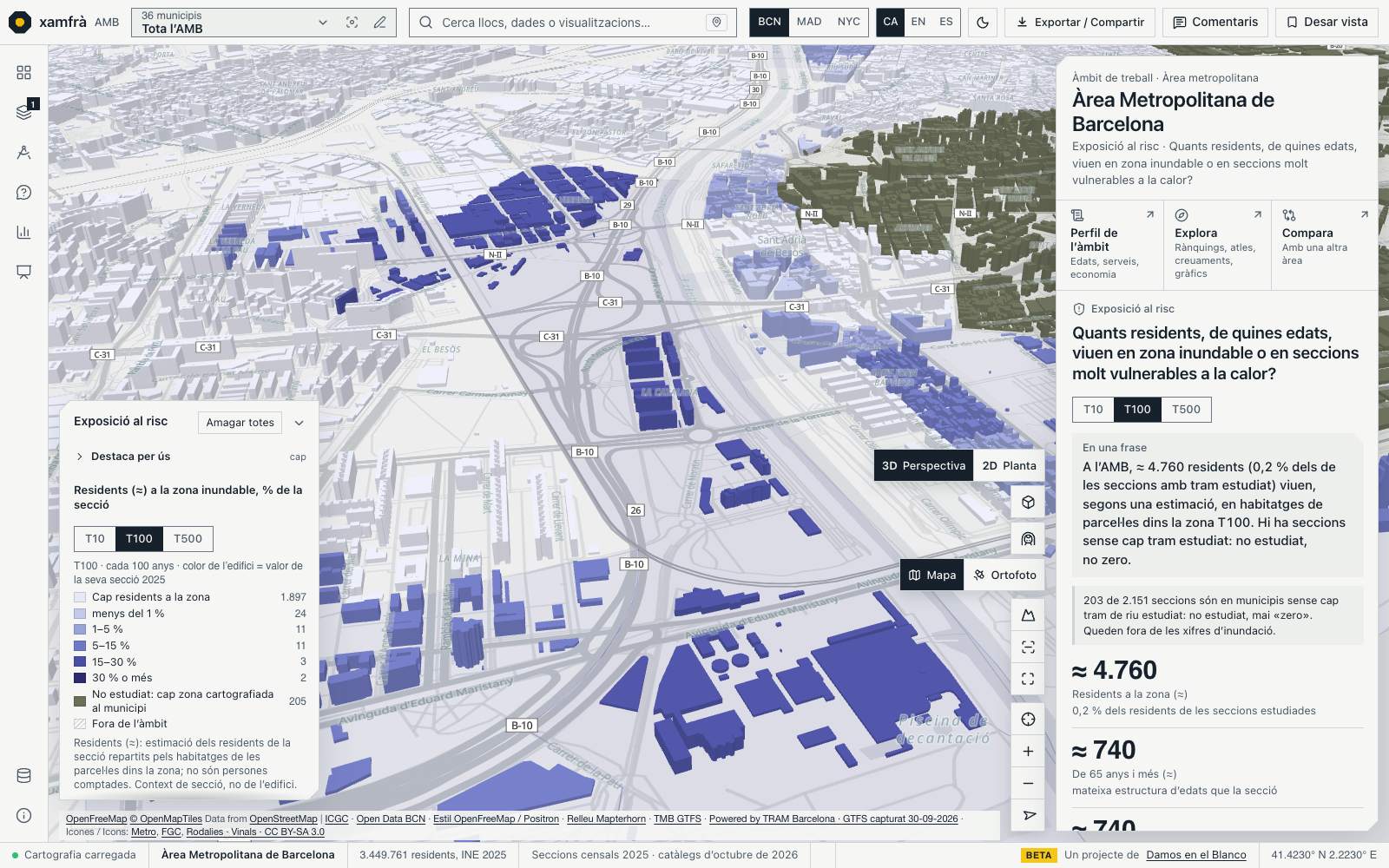Open Perfil de l'àmbit card
The image size is (1389, 868).
(1109, 246)
